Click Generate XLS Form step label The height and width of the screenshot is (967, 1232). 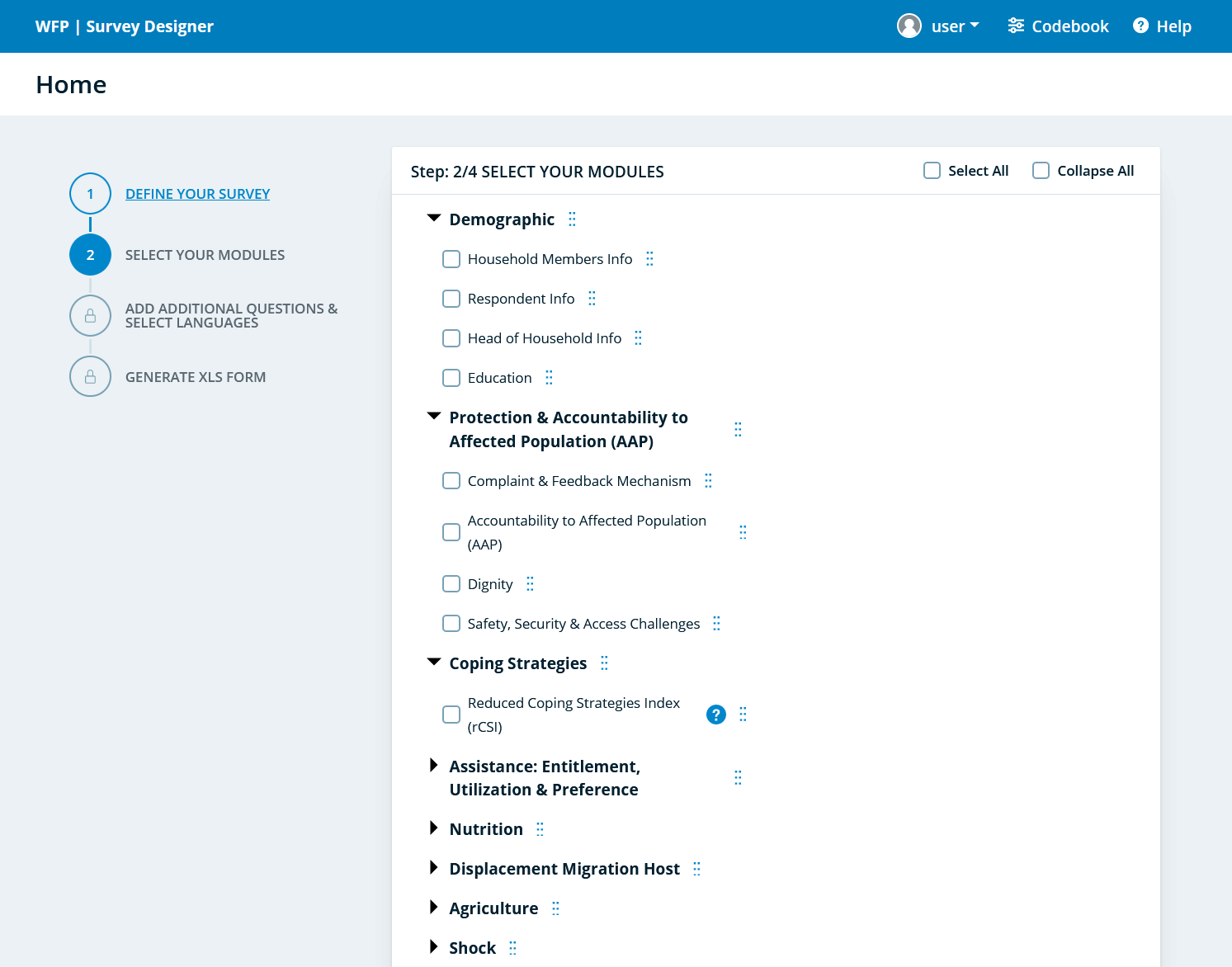[x=196, y=377]
